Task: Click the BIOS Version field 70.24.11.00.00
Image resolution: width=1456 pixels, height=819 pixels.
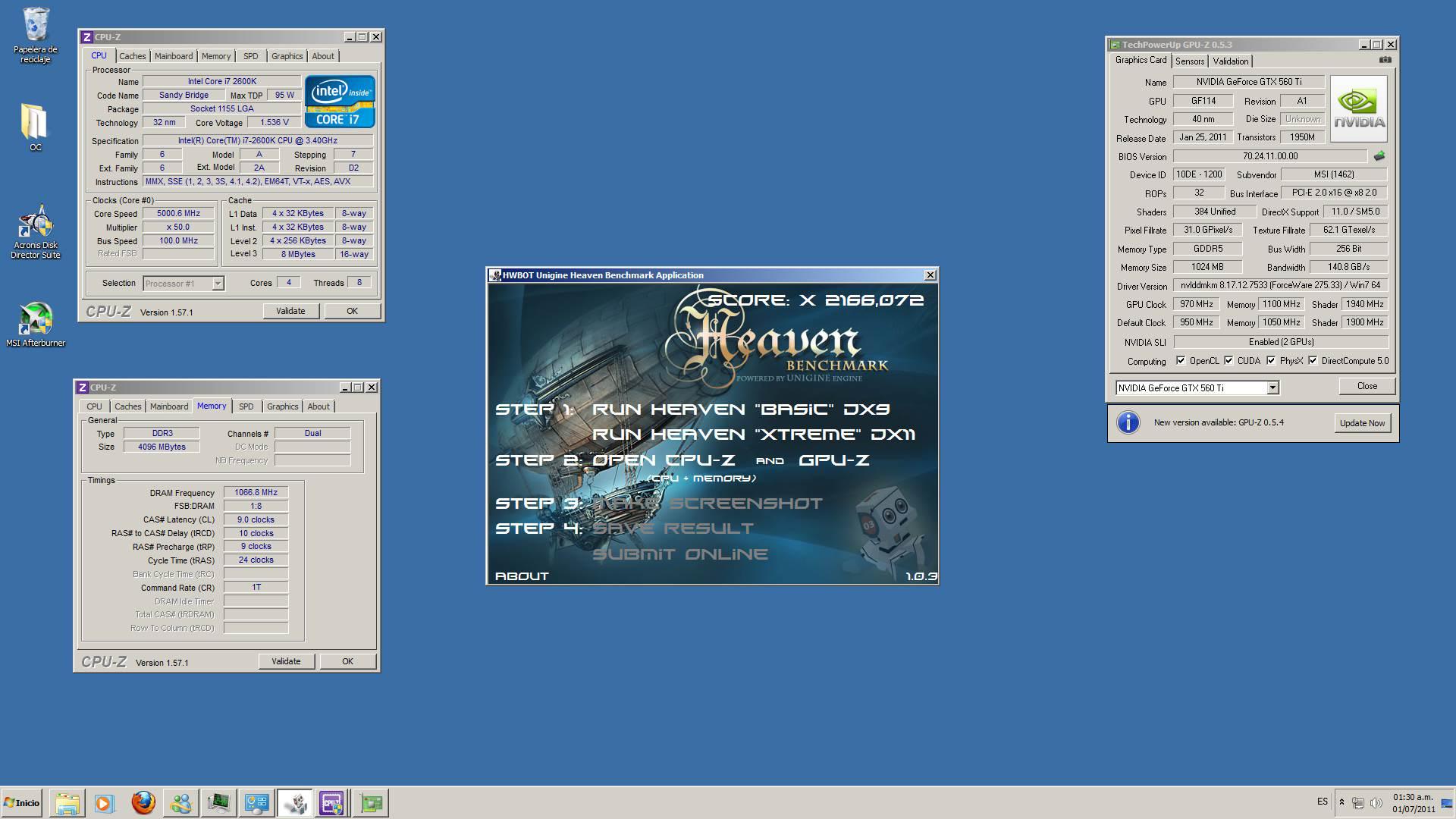Action: pyautogui.click(x=1270, y=156)
